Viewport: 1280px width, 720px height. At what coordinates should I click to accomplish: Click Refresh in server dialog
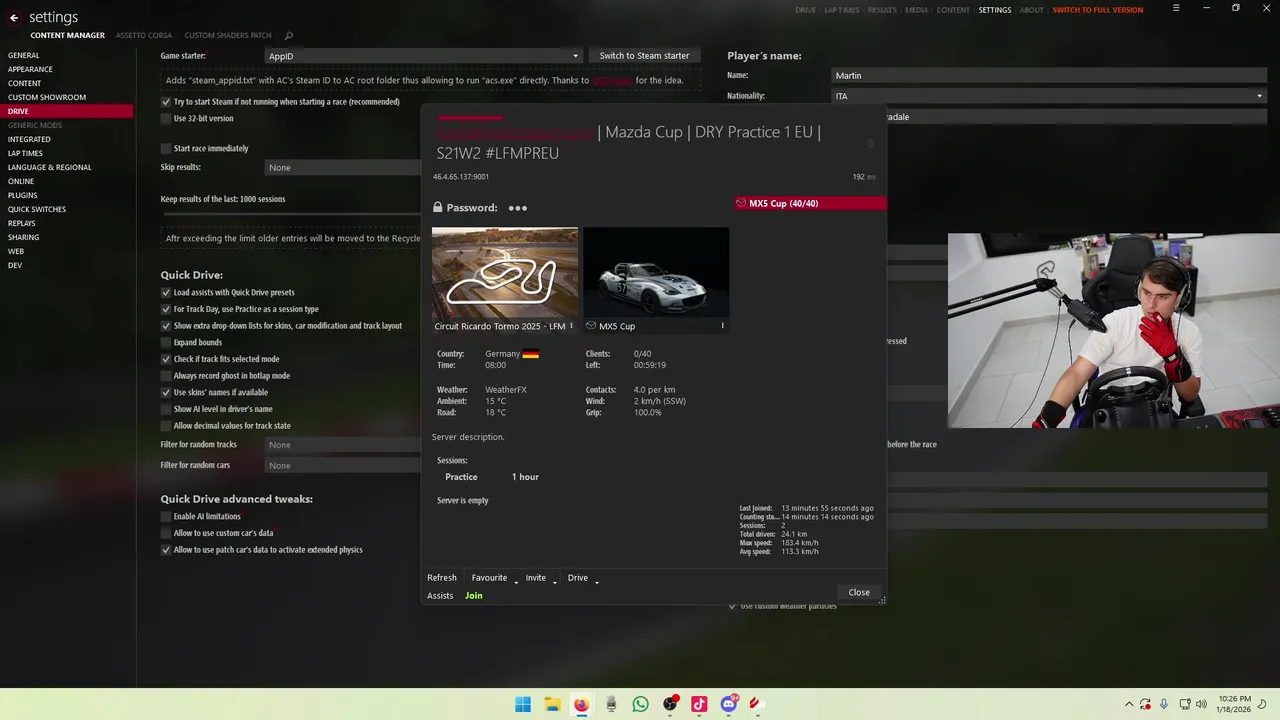[x=442, y=578]
